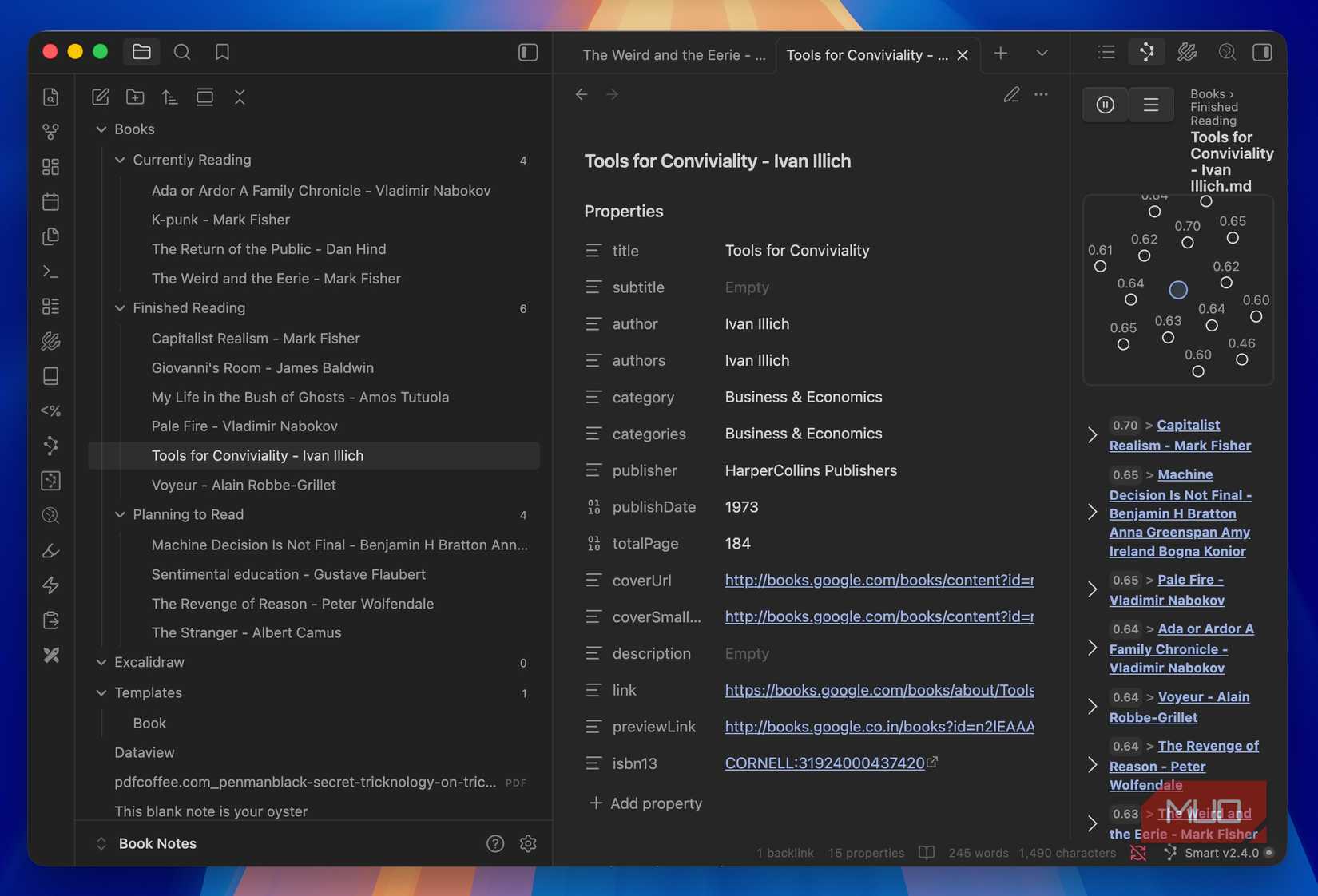The height and width of the screenshot is (896, 1318).
Task: Click 1 backlink in status bar
Action: pyautogui.click(x=785, y=853)
